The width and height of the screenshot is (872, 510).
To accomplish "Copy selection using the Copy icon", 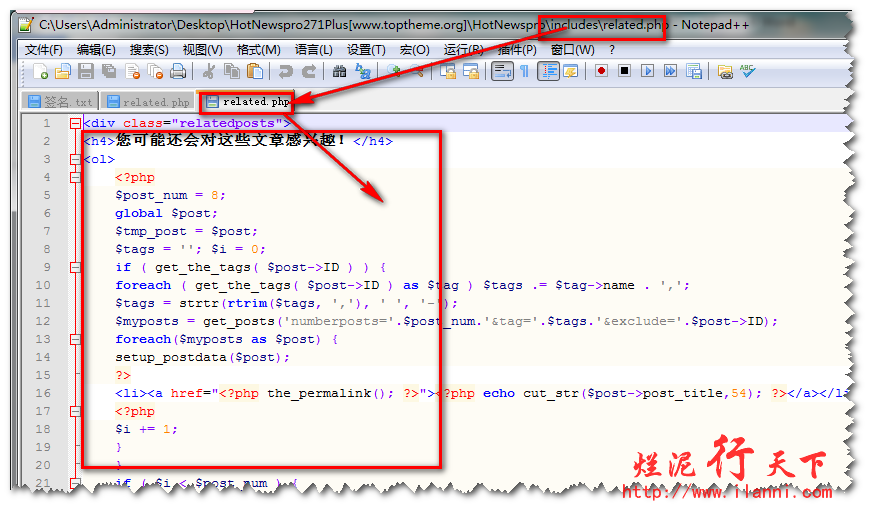I will 231,71.
